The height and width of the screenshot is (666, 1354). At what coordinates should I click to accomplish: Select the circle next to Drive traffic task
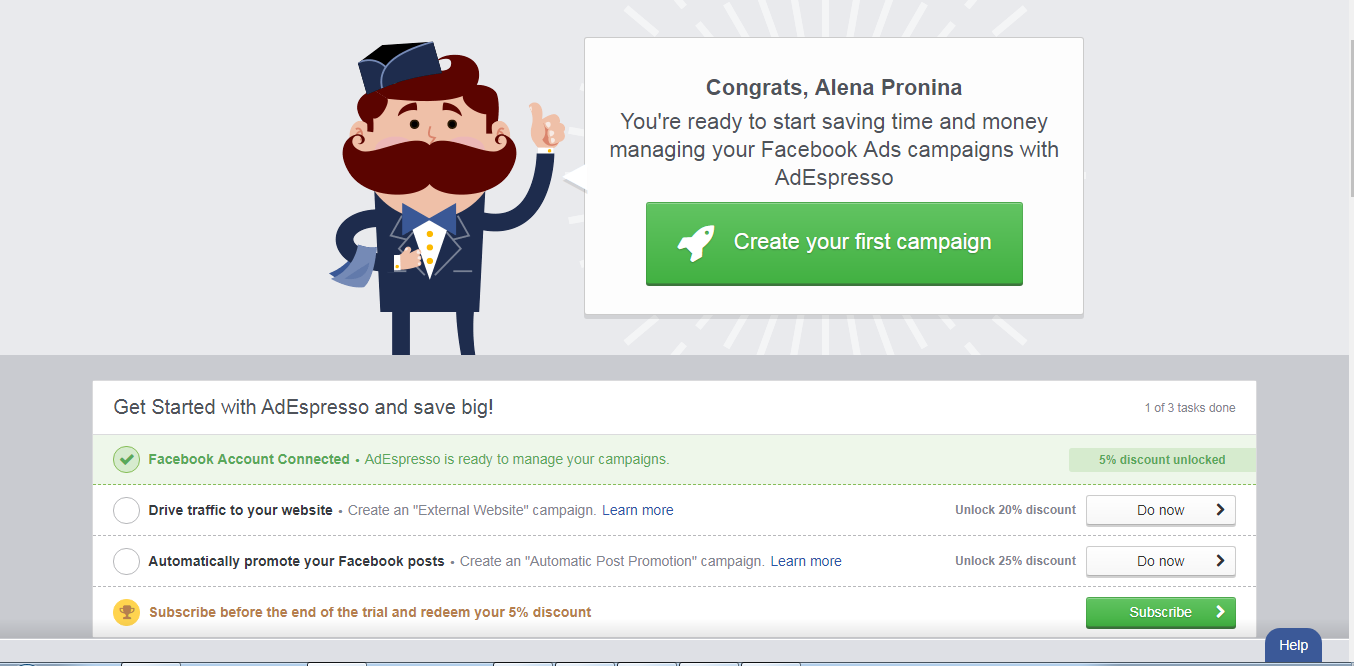[126, 511]
